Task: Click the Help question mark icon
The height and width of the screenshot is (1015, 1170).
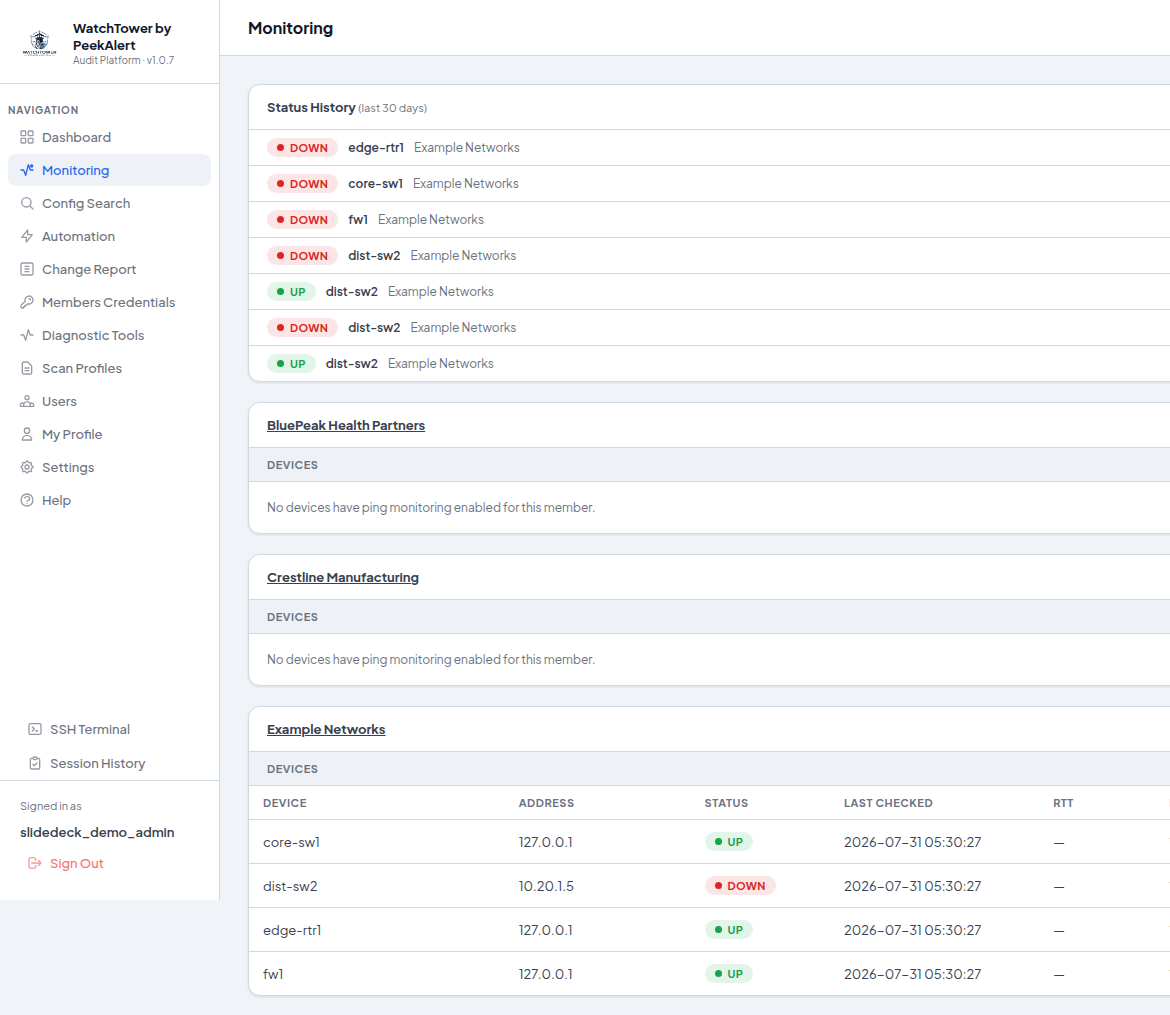Action: [x=27, y=500]
